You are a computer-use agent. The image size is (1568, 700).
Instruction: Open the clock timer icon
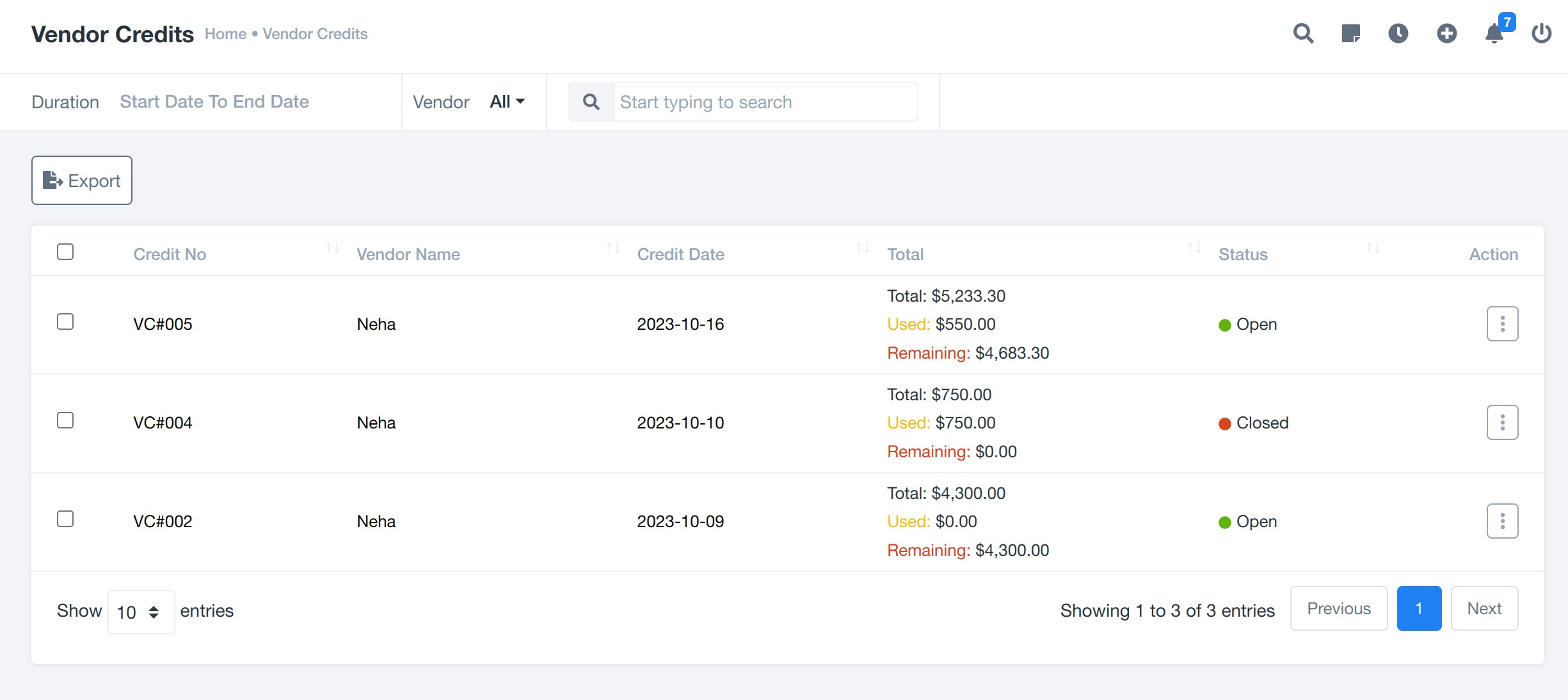coord(1398,33)
